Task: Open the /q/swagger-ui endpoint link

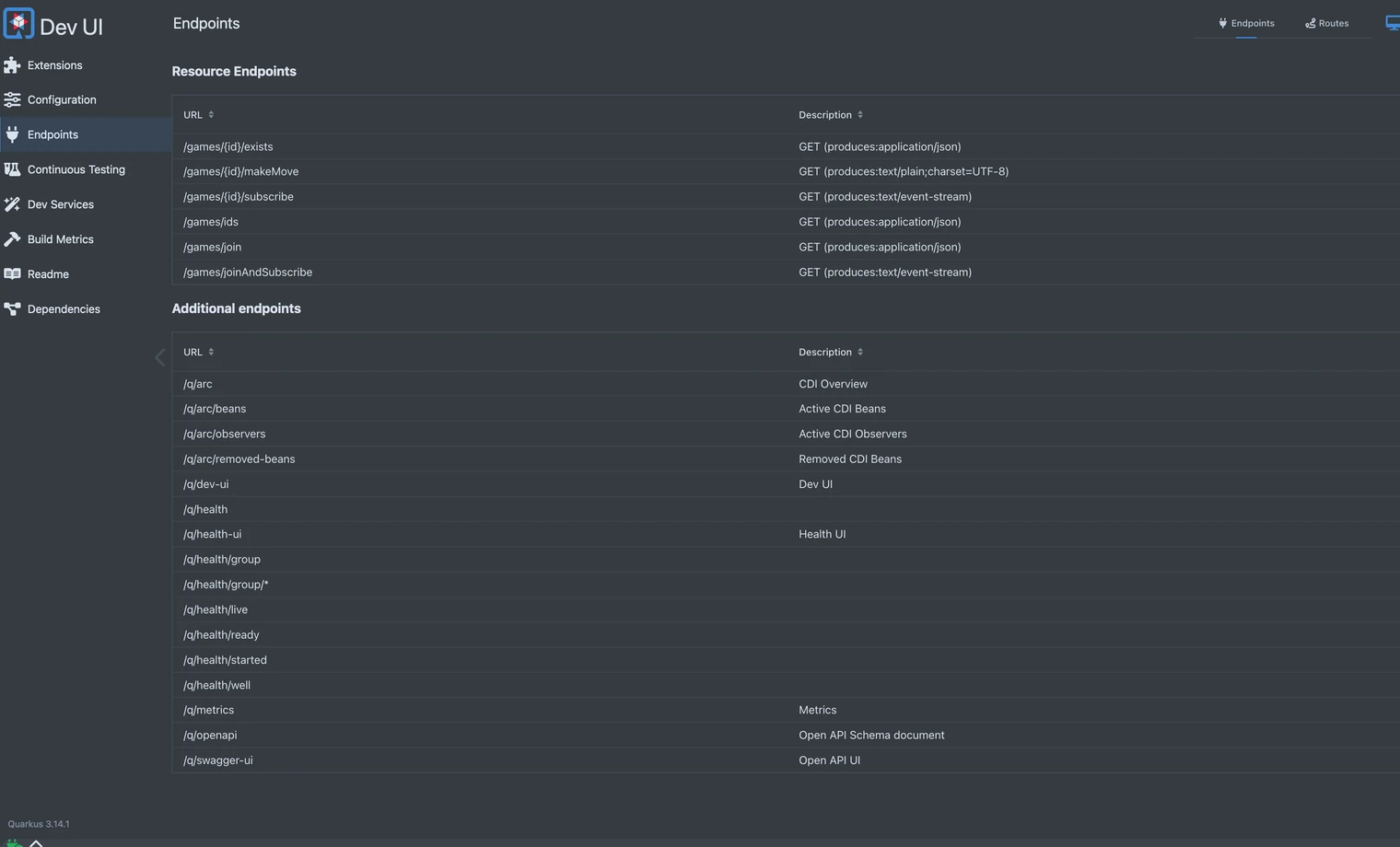Action: (218, 760)
